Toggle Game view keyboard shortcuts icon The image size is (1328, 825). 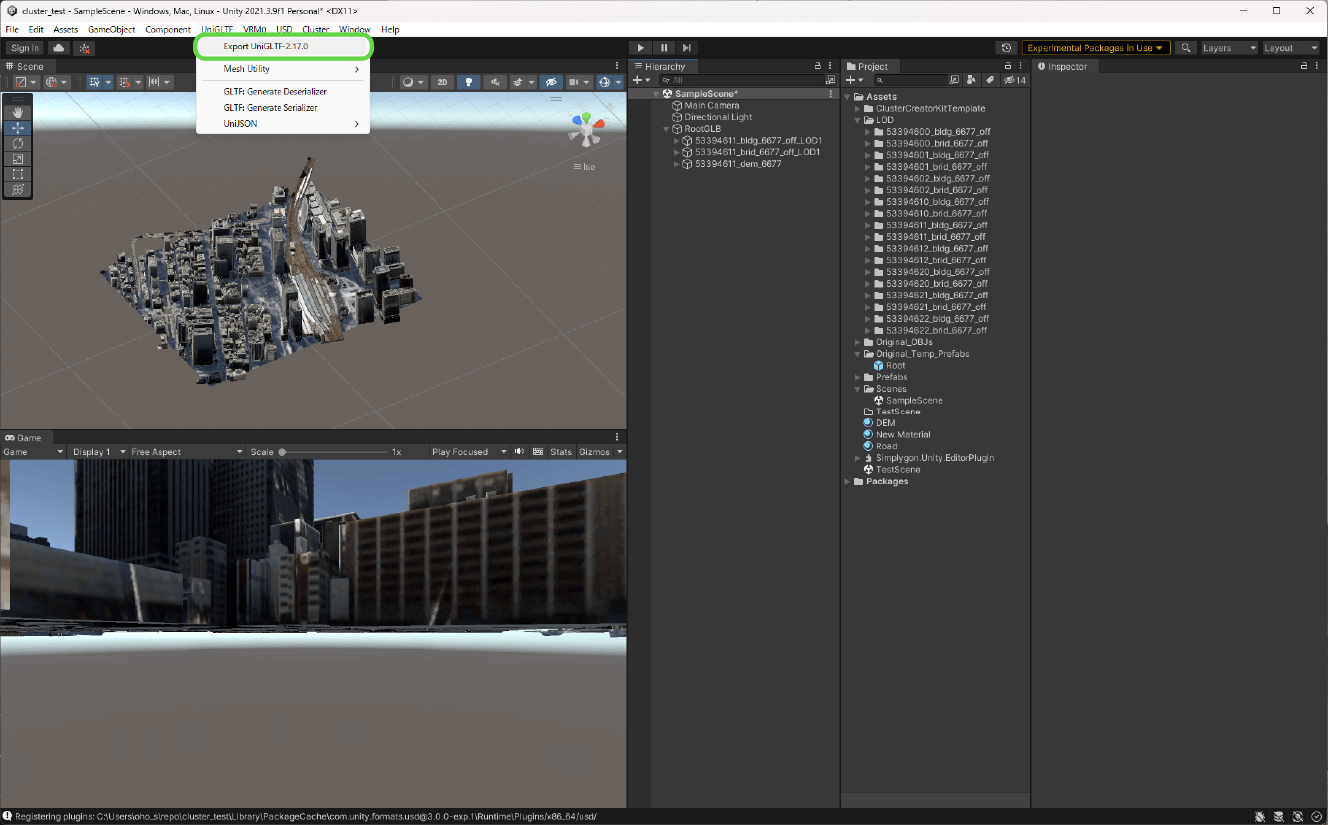(x=538, y=452)
